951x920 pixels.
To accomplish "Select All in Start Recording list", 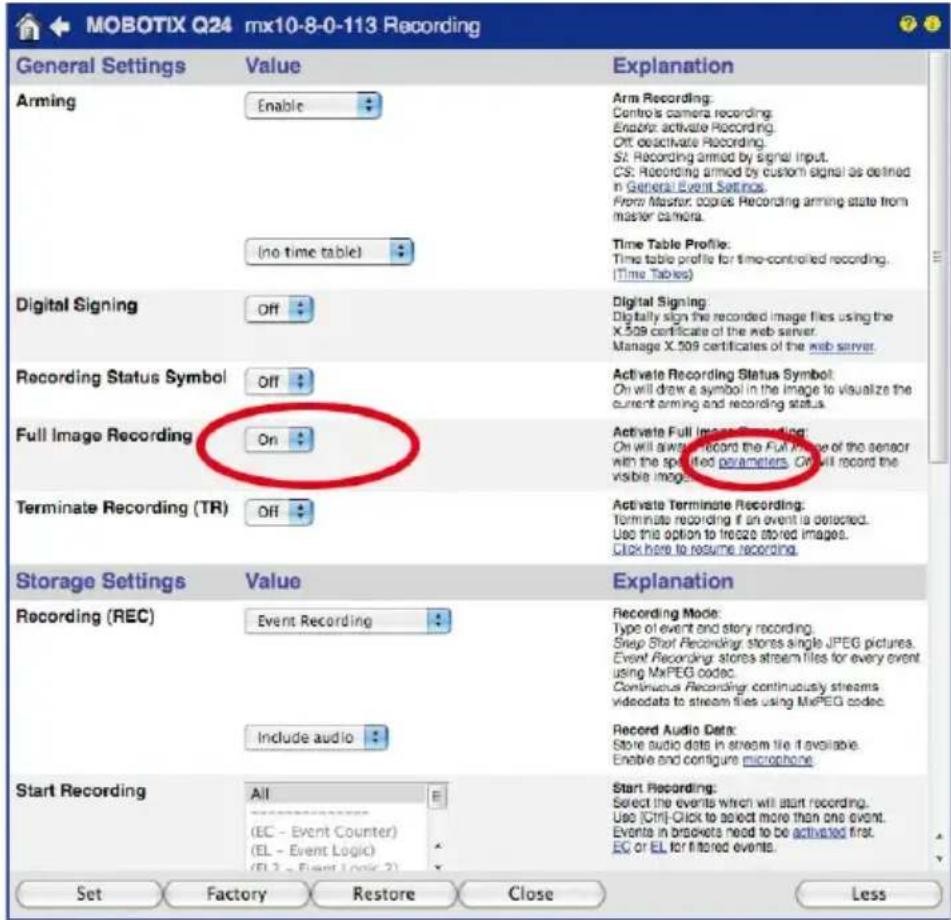I will (x=337, y=794).
